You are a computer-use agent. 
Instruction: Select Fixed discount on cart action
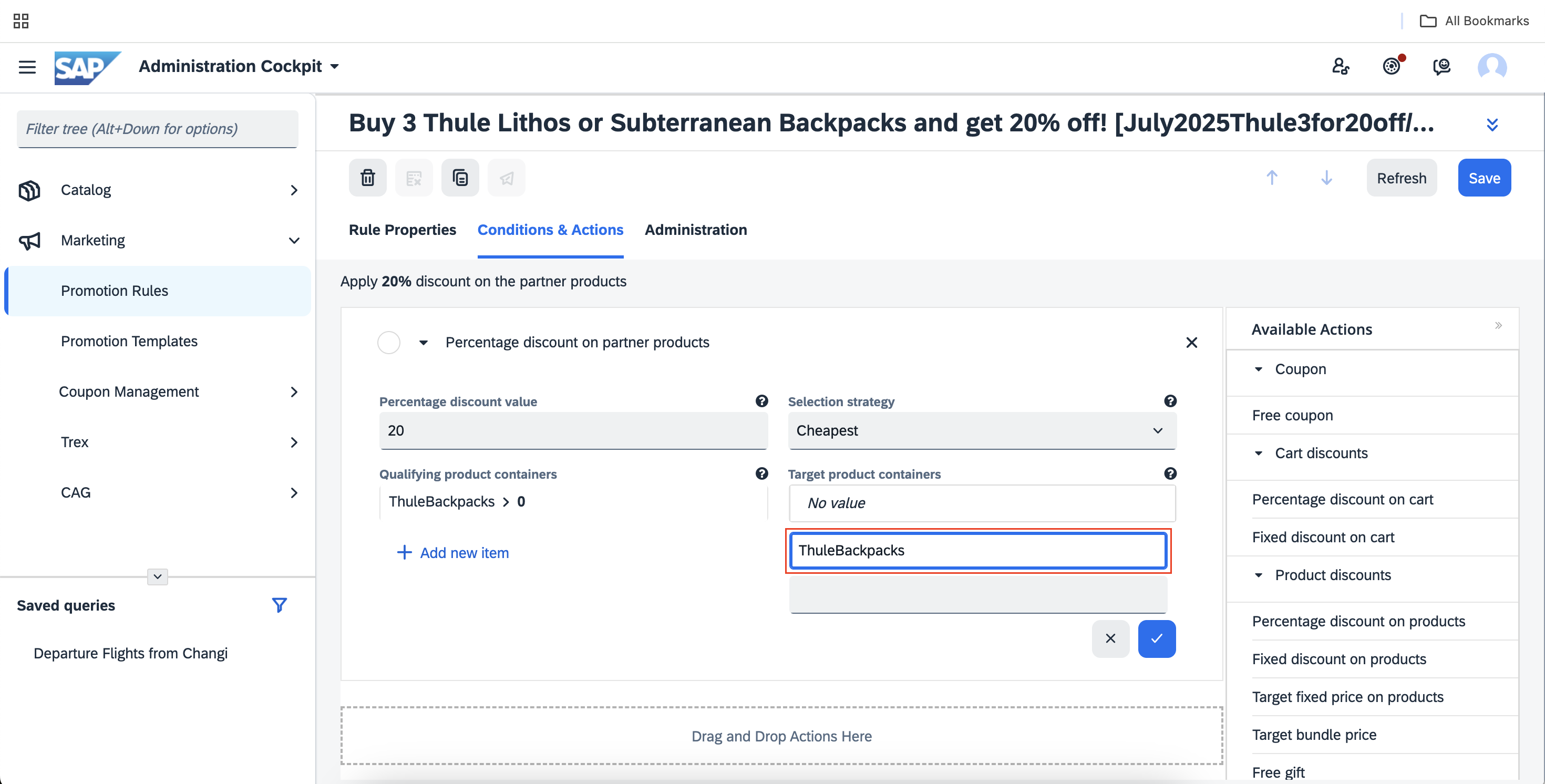(x=1323, y=537)
